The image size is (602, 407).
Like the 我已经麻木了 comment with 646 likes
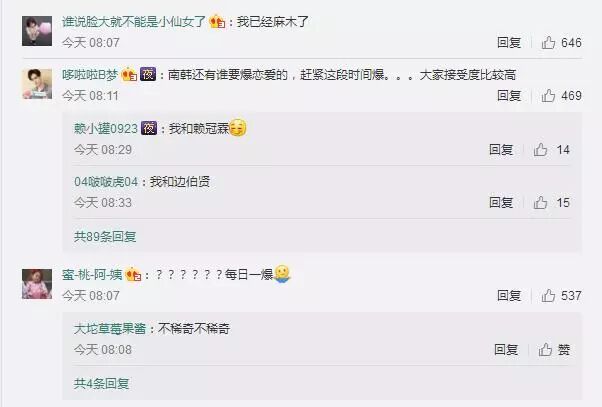pyautogui.click(x=561, y=43)
